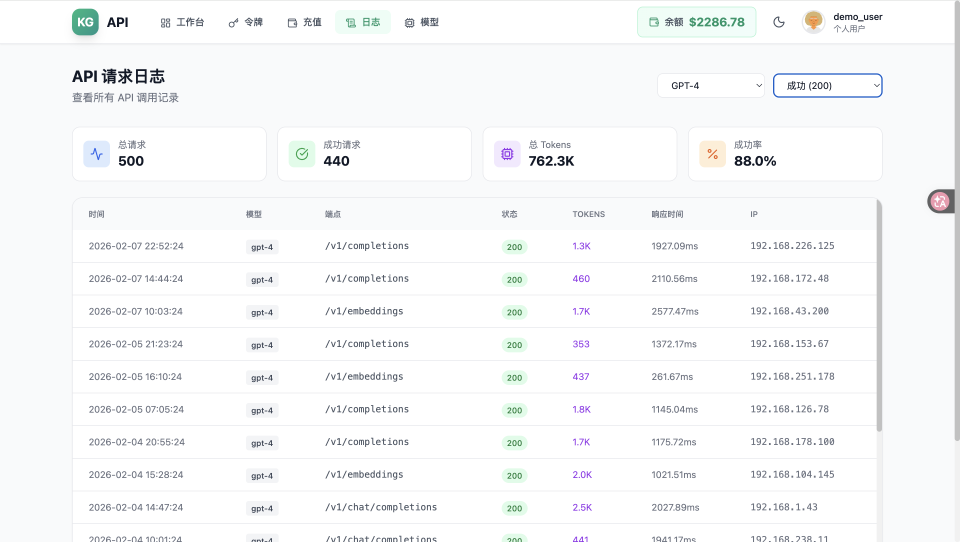Click the 总请求 500 stat card
The image size is (960, 542).
pos(170,154)
